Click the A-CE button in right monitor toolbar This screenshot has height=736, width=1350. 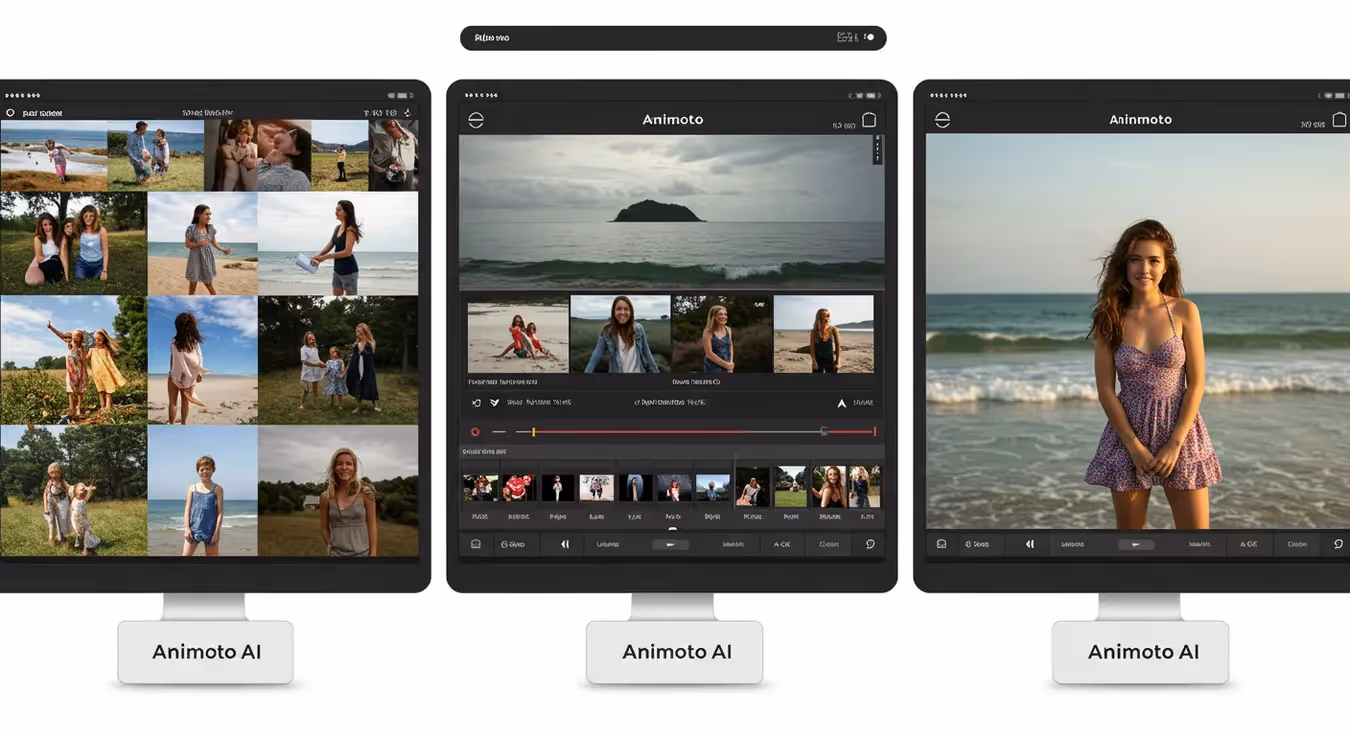pos(1249,544)
